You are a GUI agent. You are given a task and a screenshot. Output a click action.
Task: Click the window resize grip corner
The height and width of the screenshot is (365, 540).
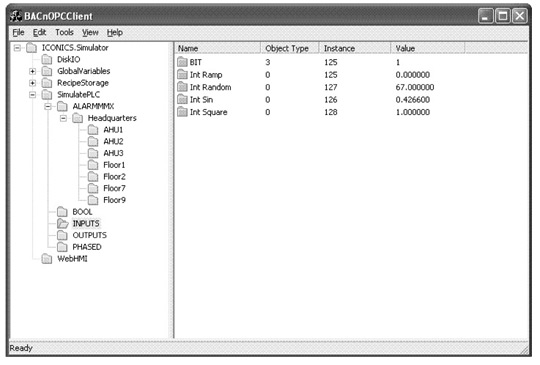tap(524, 350)
